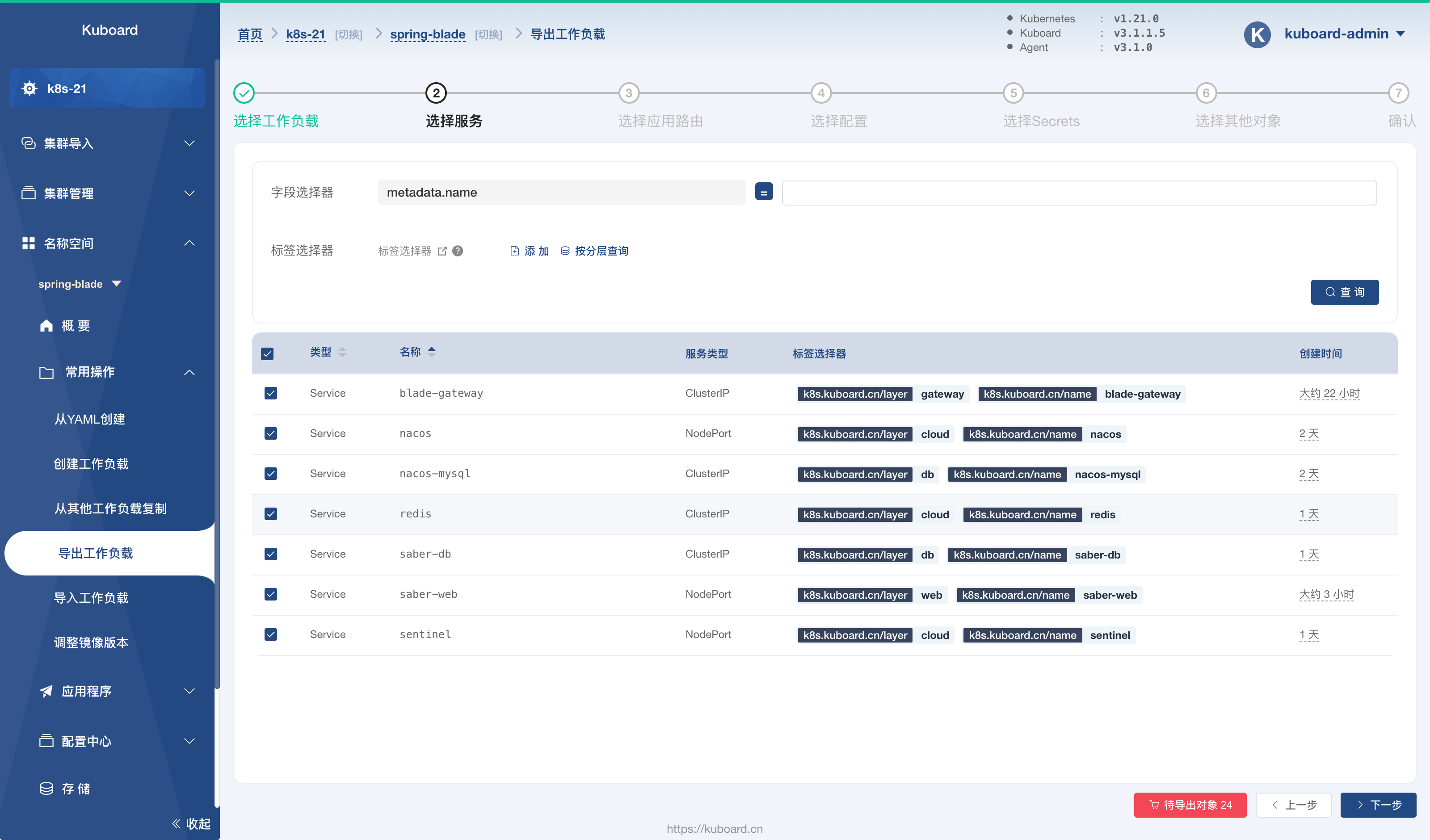Open https://kuboard.cn footer link

[715, 829]
